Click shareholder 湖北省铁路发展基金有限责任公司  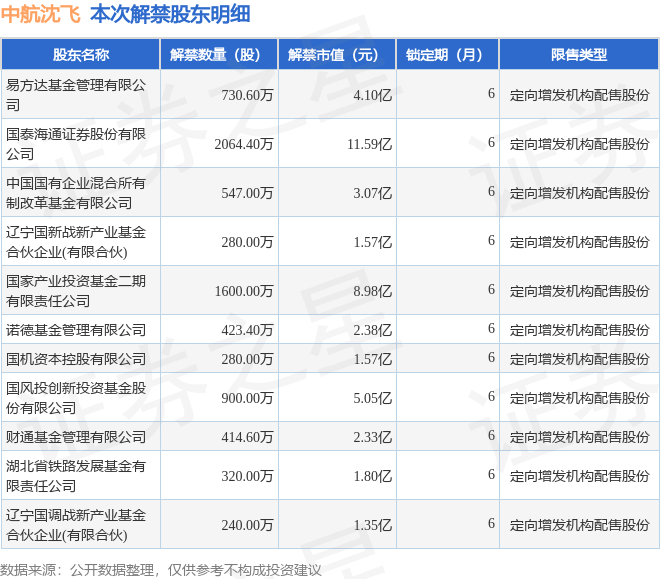point(76,476)
